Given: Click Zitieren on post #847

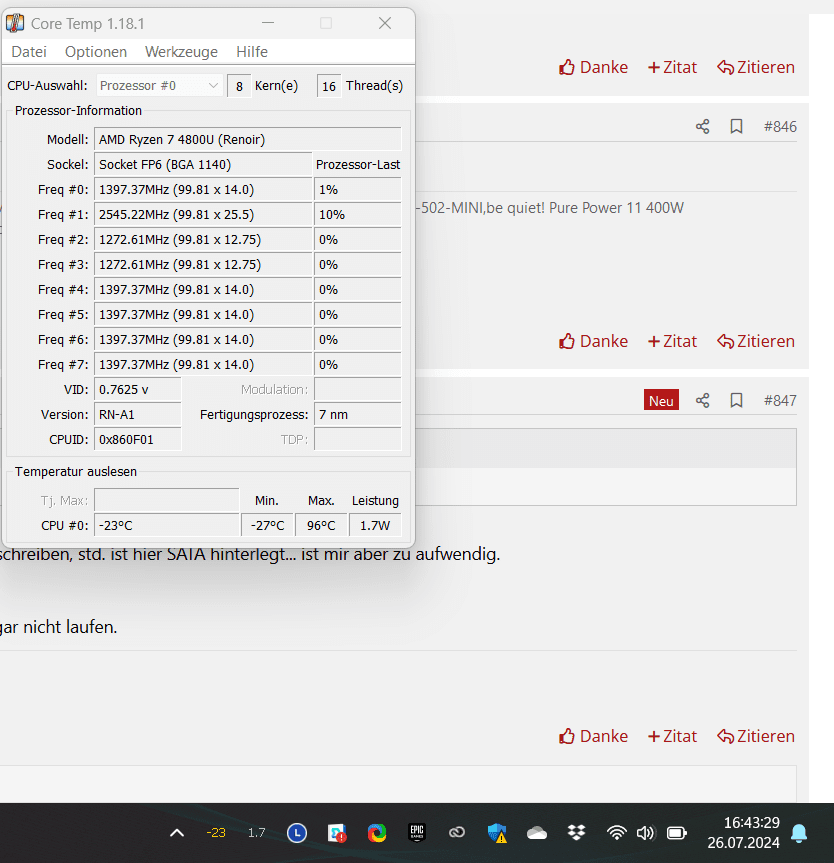Looking at the screenshot, I should click(756, 736).
